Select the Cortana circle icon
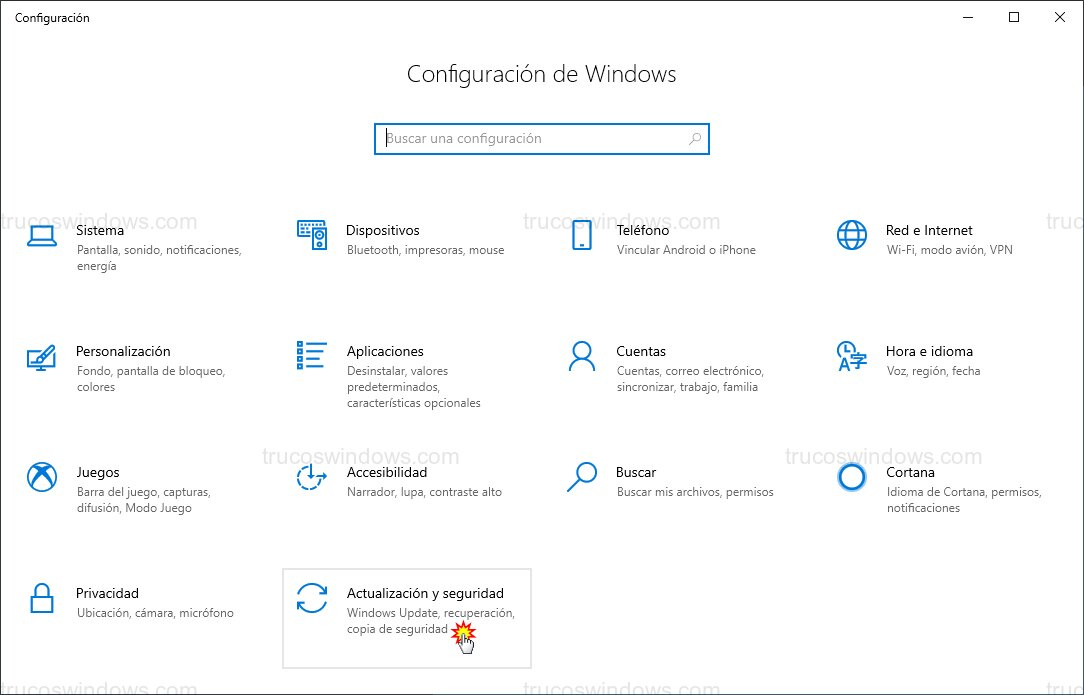The width and height of the screenshot is (1084, 695). click(x=851, y=478)
